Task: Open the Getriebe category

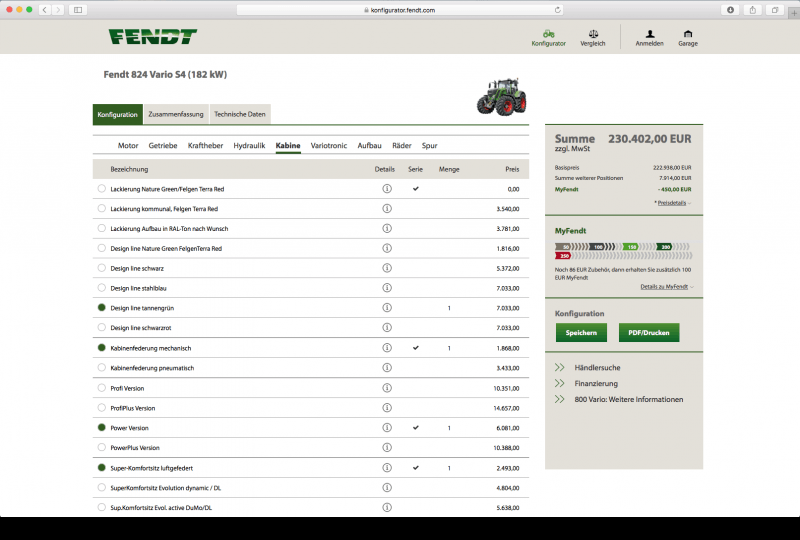Action: tap(163, 145)
